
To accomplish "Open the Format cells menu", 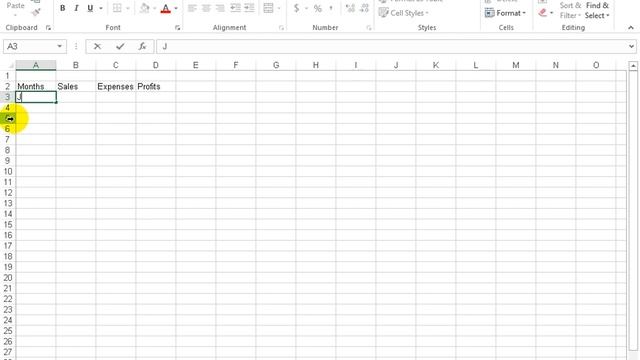I will click(505, 13).
